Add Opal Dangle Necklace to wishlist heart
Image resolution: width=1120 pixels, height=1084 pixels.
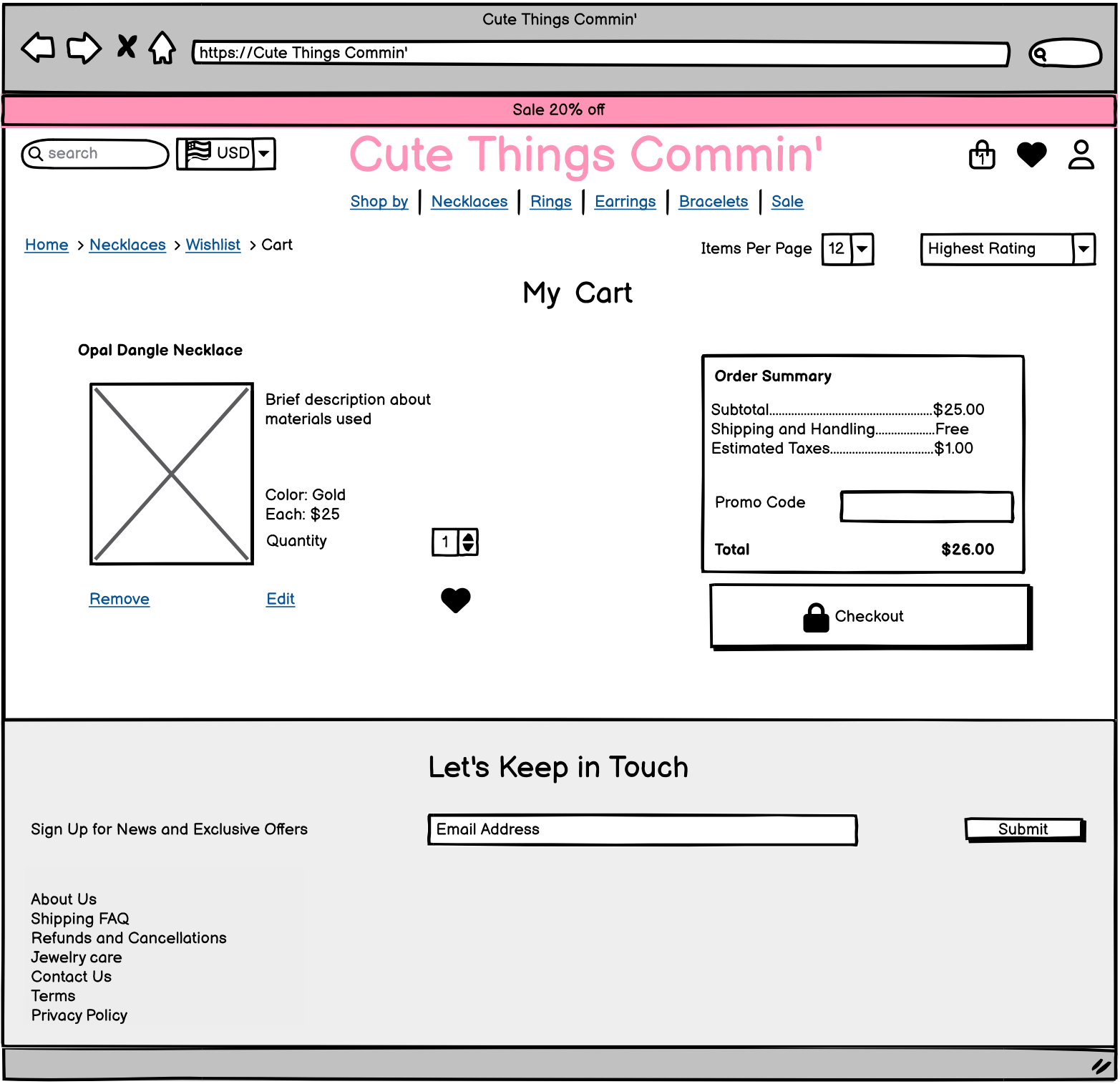455,600
